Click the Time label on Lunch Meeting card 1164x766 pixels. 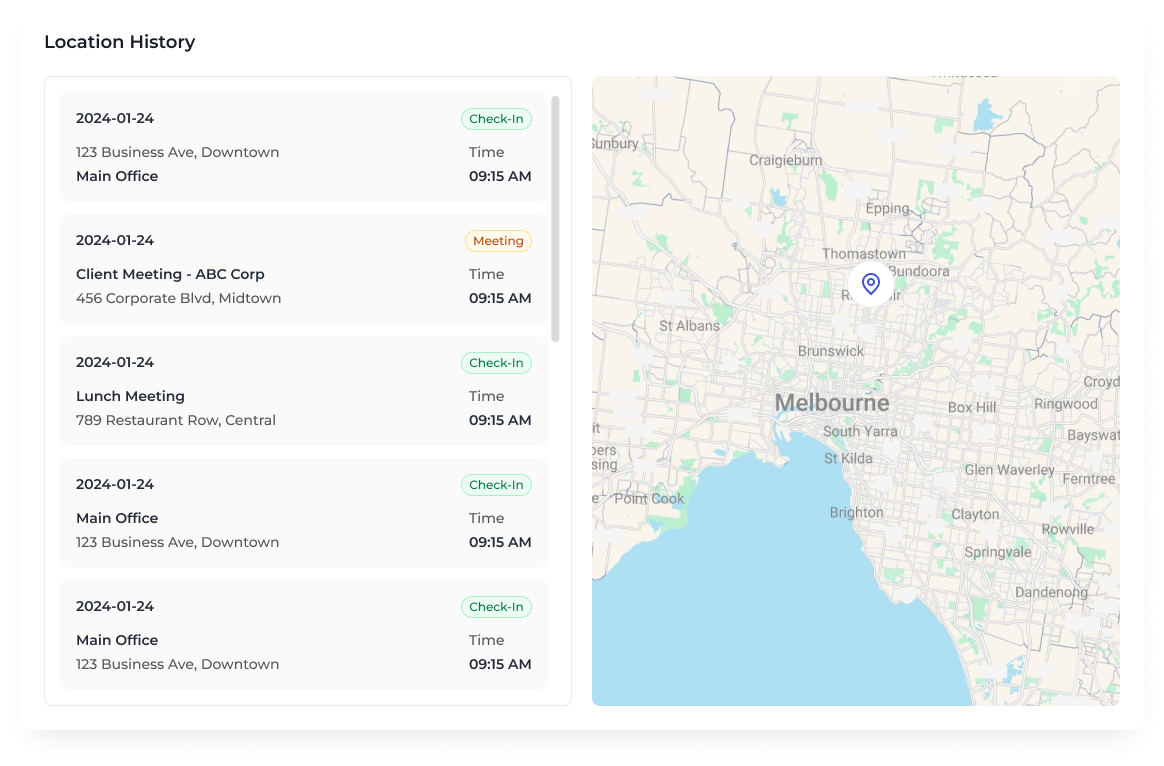click(x=486, y=396)
